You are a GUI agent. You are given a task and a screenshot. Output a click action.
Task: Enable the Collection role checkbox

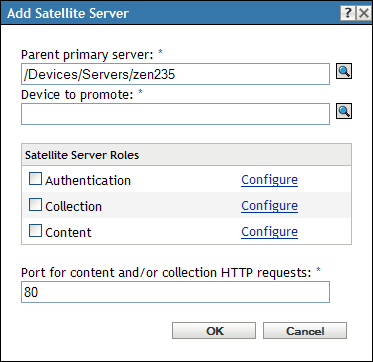[x=35, y=205]
